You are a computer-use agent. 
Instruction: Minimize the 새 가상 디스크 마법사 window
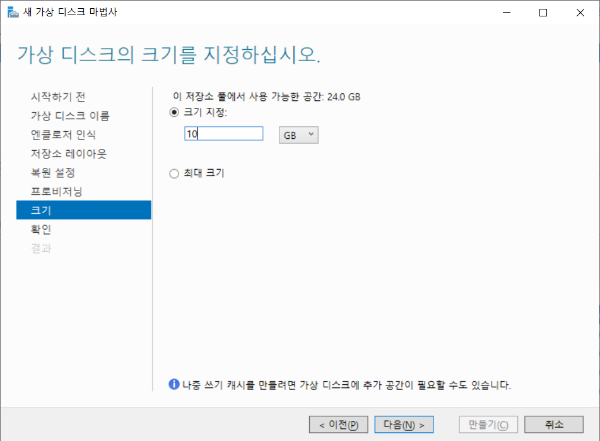(x=507, y=13)
